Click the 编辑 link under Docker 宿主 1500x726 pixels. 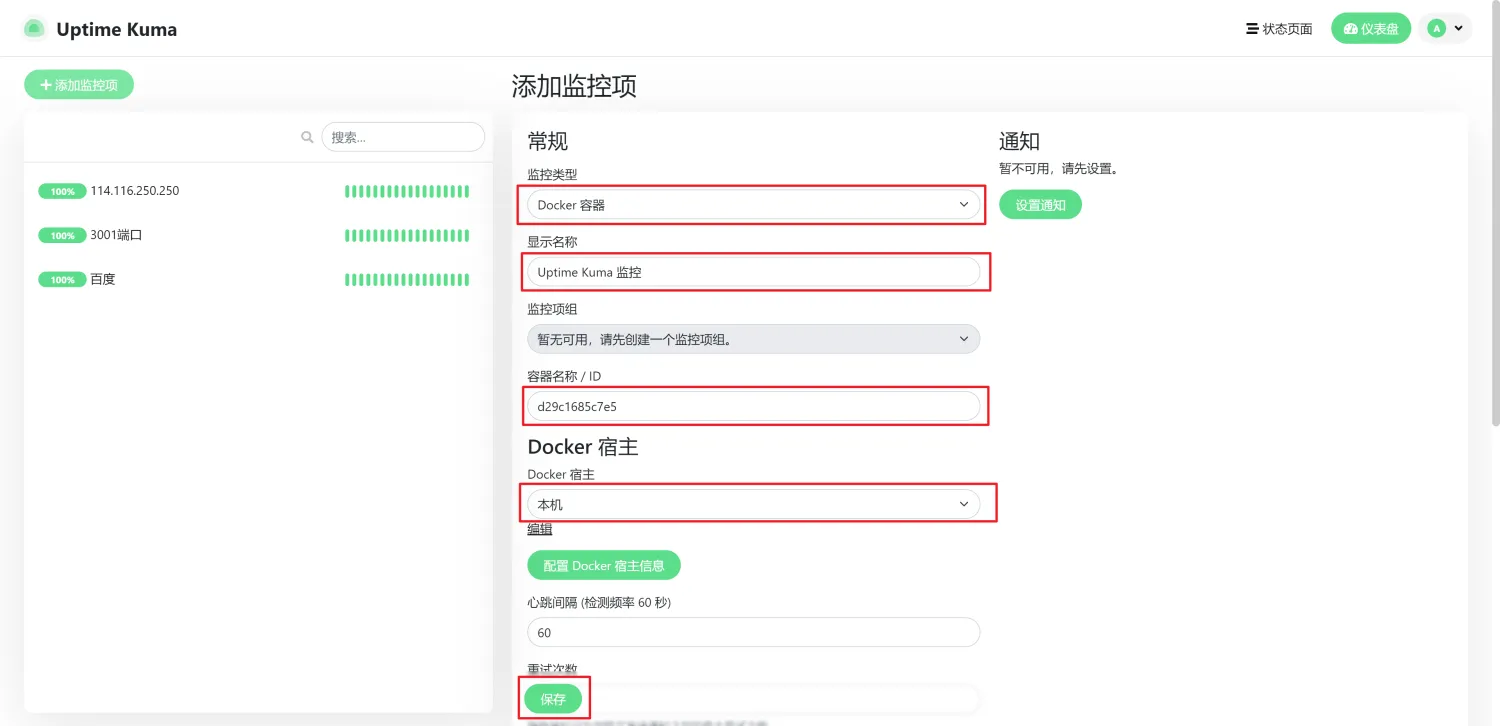540,529
